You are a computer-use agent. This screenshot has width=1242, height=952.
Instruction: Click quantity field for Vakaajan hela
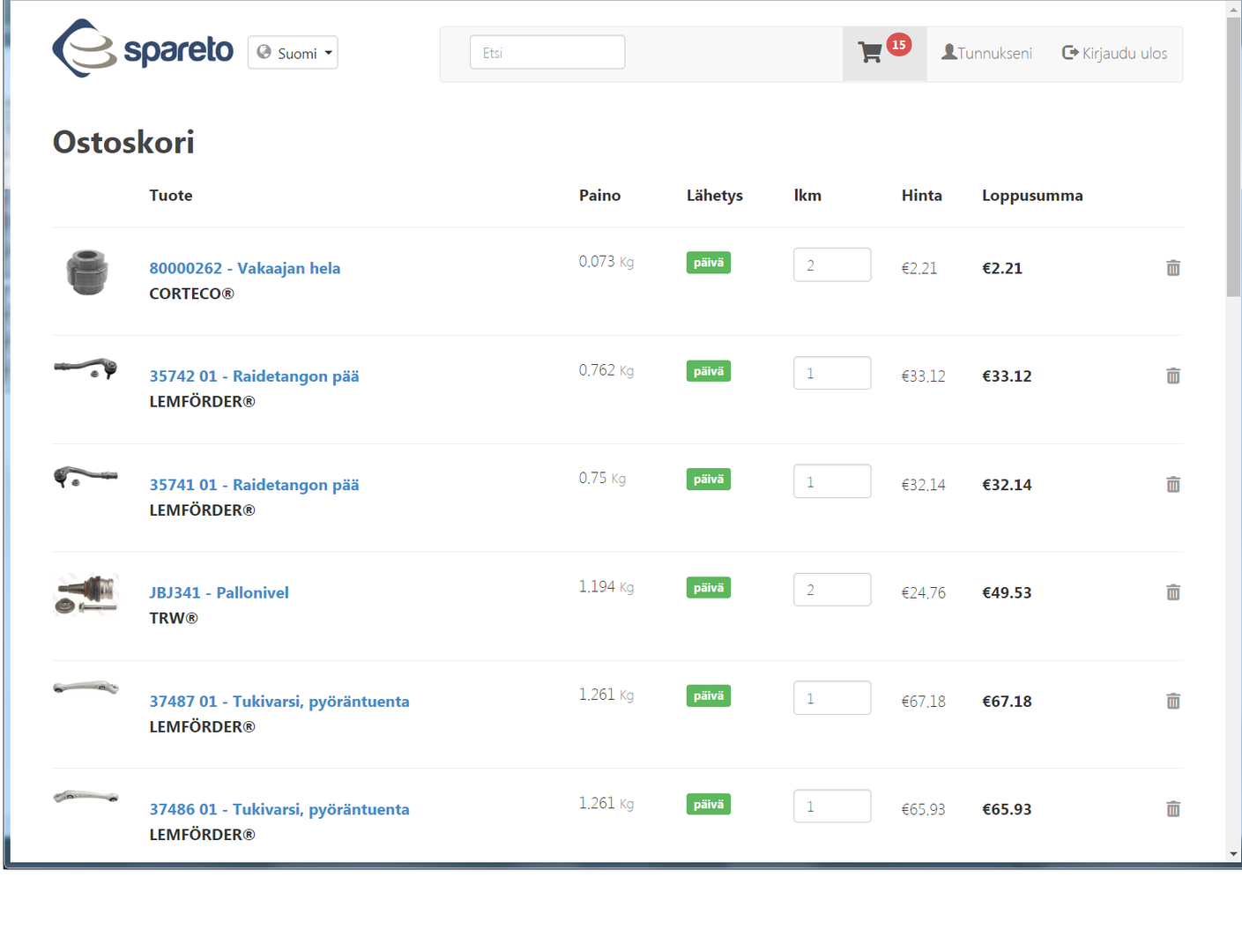pos(831,265)
